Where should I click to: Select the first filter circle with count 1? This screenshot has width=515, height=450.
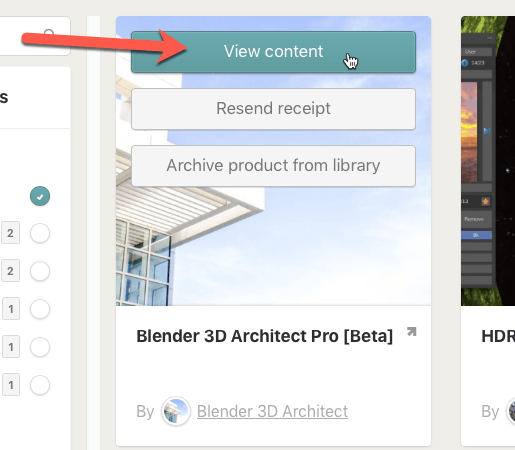pyautogui.click(x=40, y=309)
